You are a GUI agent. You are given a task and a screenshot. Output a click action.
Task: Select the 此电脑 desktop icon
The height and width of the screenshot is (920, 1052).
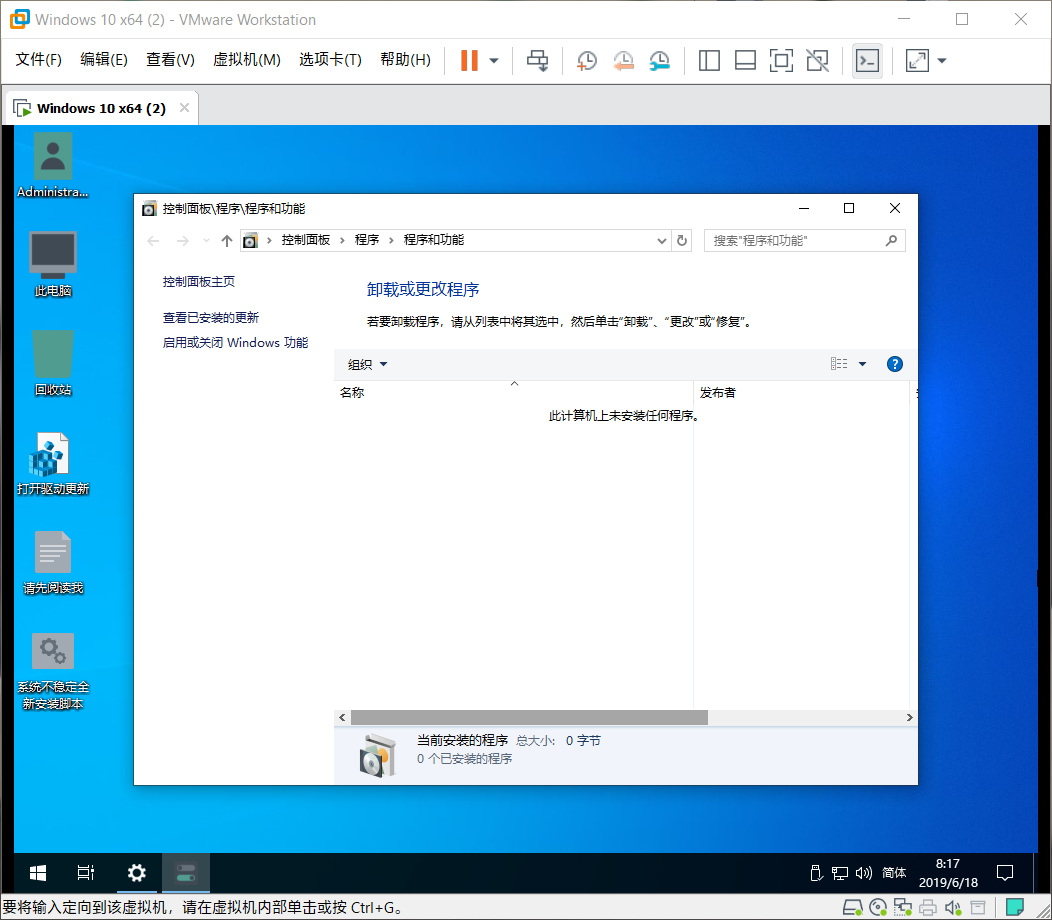(52, 264)
